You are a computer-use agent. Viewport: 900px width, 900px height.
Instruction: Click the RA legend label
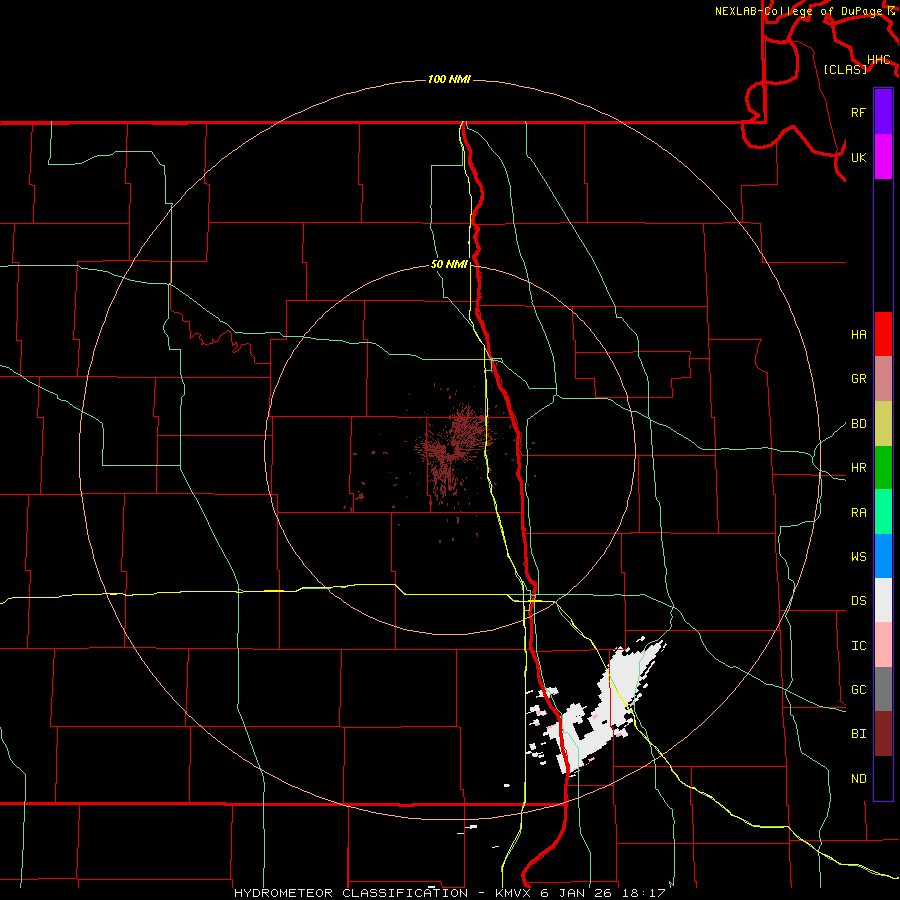pyautogui.click(x=858, y=513)
